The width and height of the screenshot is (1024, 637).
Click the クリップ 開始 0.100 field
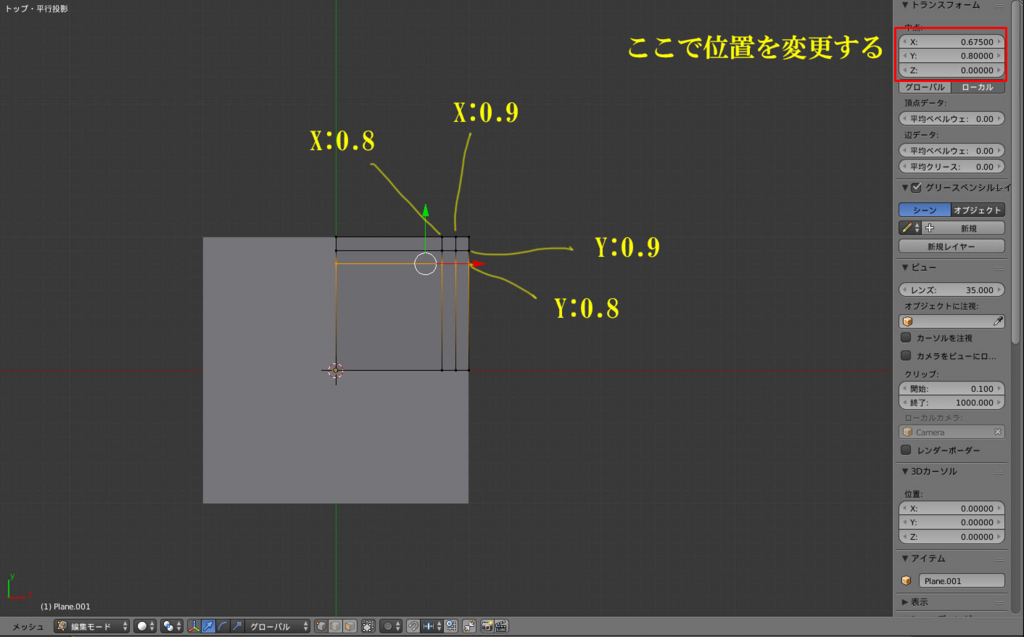(952, 389)
